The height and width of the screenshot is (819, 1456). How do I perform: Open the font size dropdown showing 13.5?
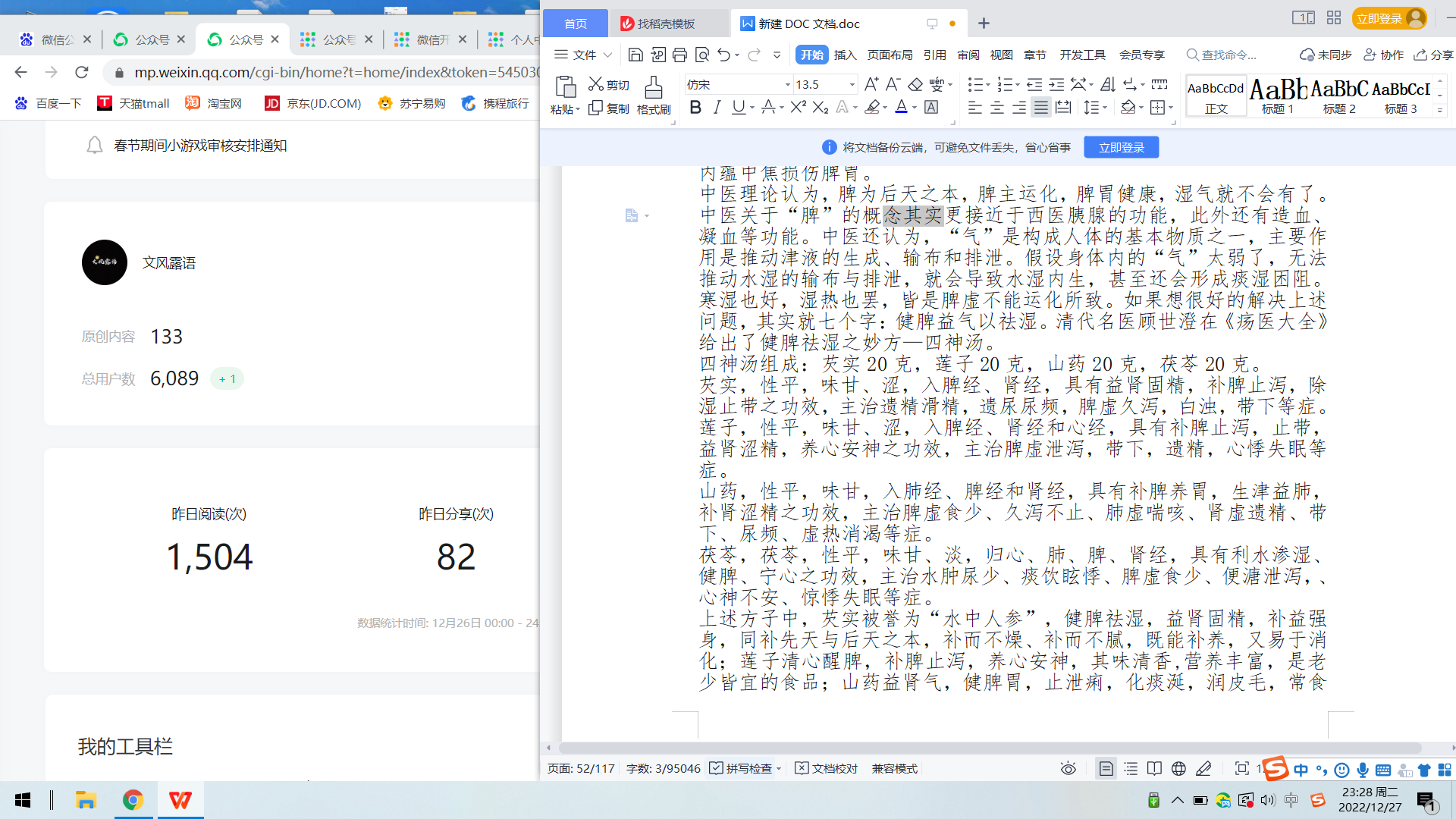click(x=852, y=84)
